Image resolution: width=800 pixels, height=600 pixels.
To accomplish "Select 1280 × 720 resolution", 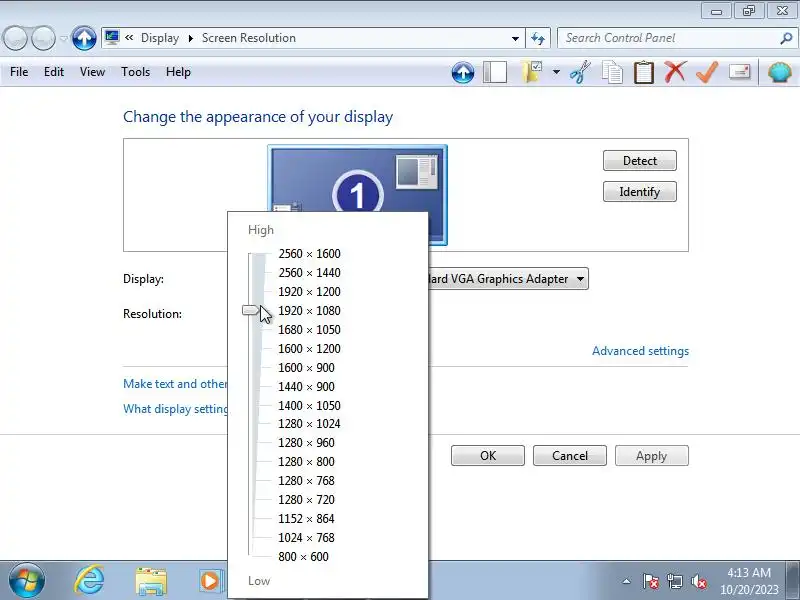I will (x=306, y=499).
